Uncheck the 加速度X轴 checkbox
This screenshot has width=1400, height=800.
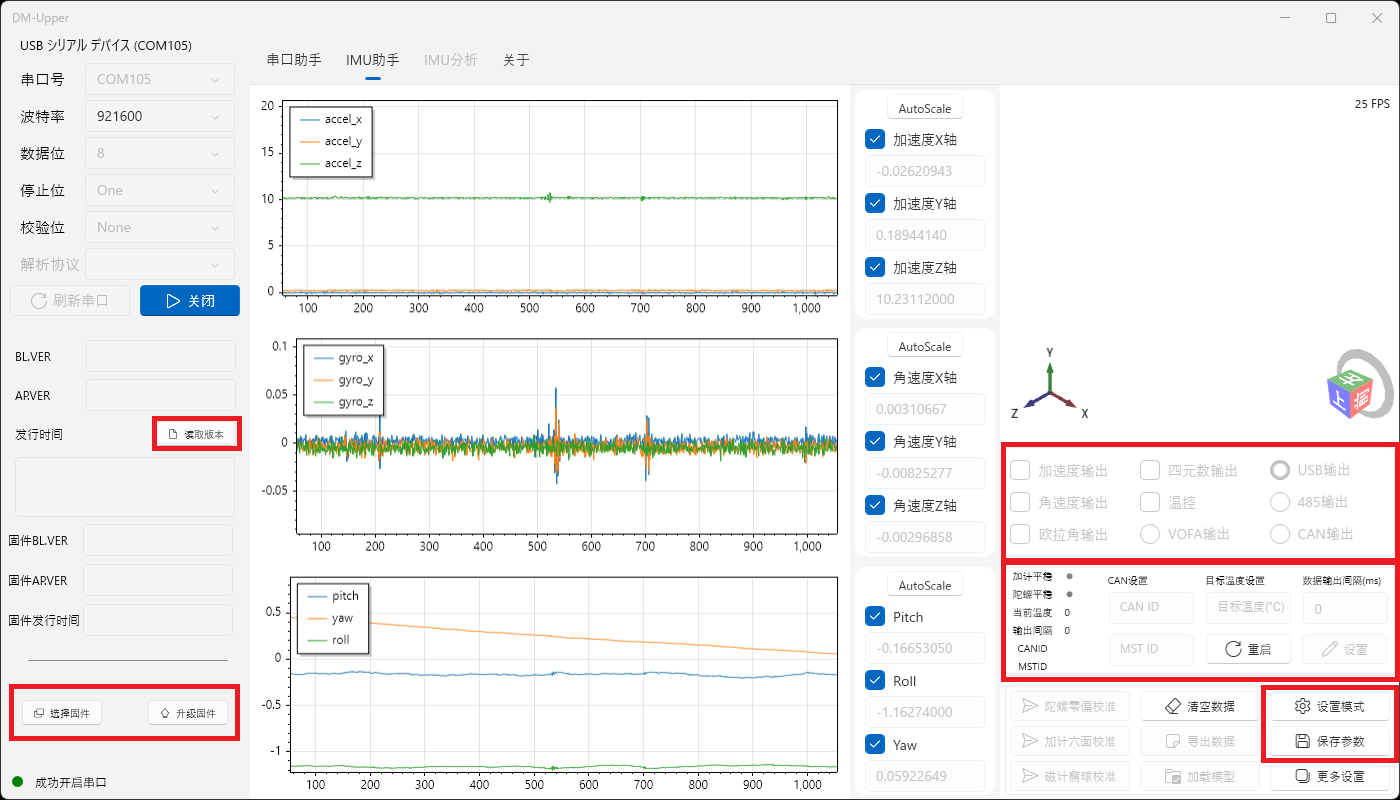(875, 140)
